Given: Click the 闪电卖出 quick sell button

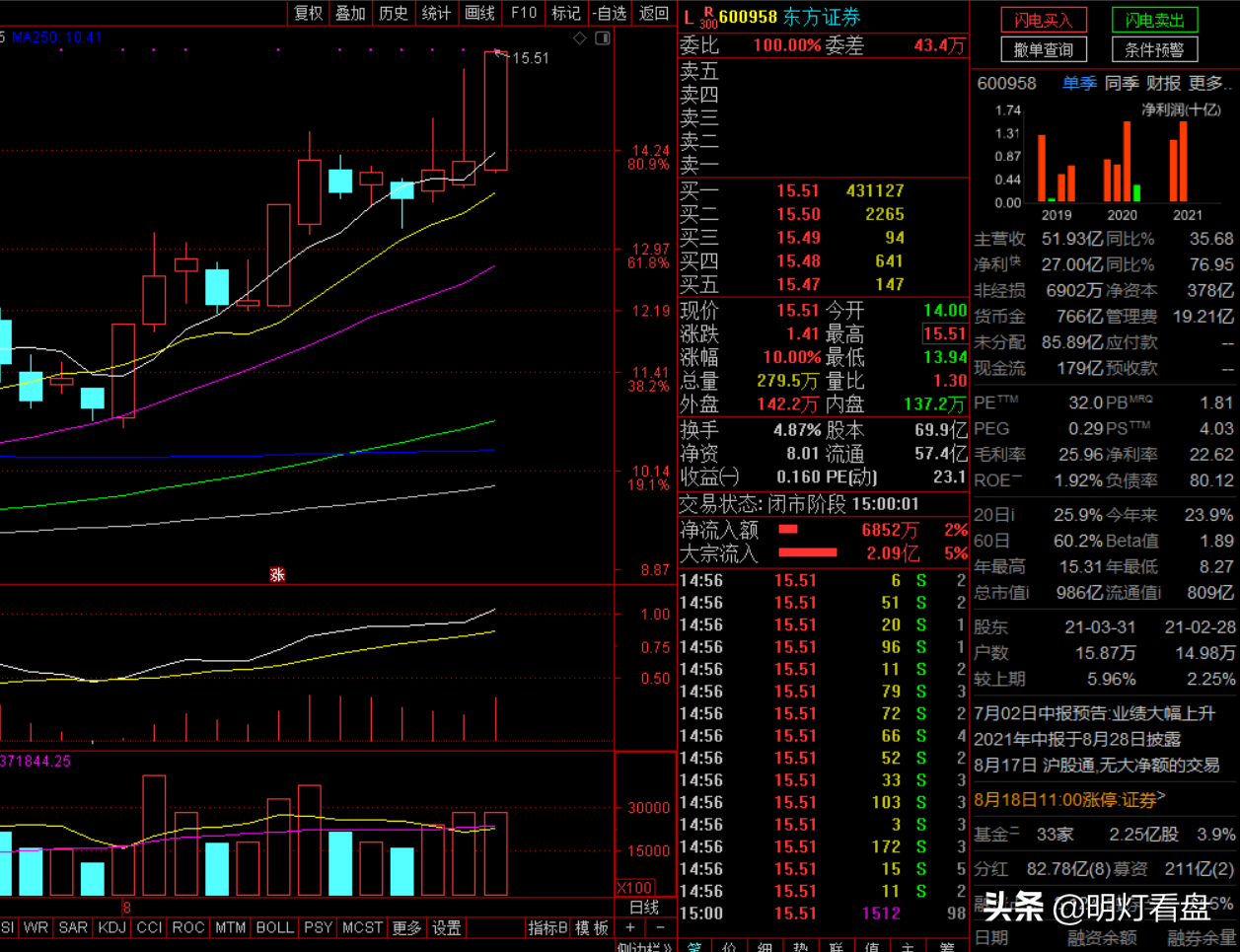Looking at the screenshot, I should 1155,20.
